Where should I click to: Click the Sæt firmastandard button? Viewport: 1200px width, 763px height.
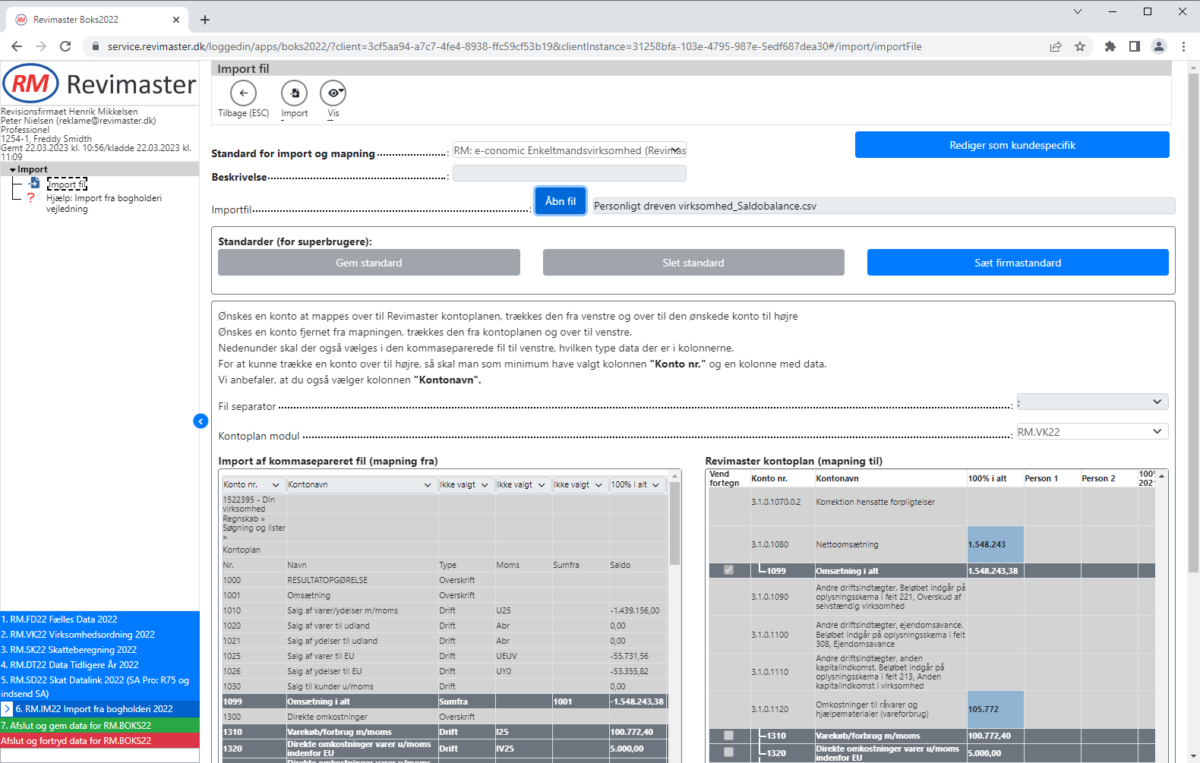tap(1017, 262)
